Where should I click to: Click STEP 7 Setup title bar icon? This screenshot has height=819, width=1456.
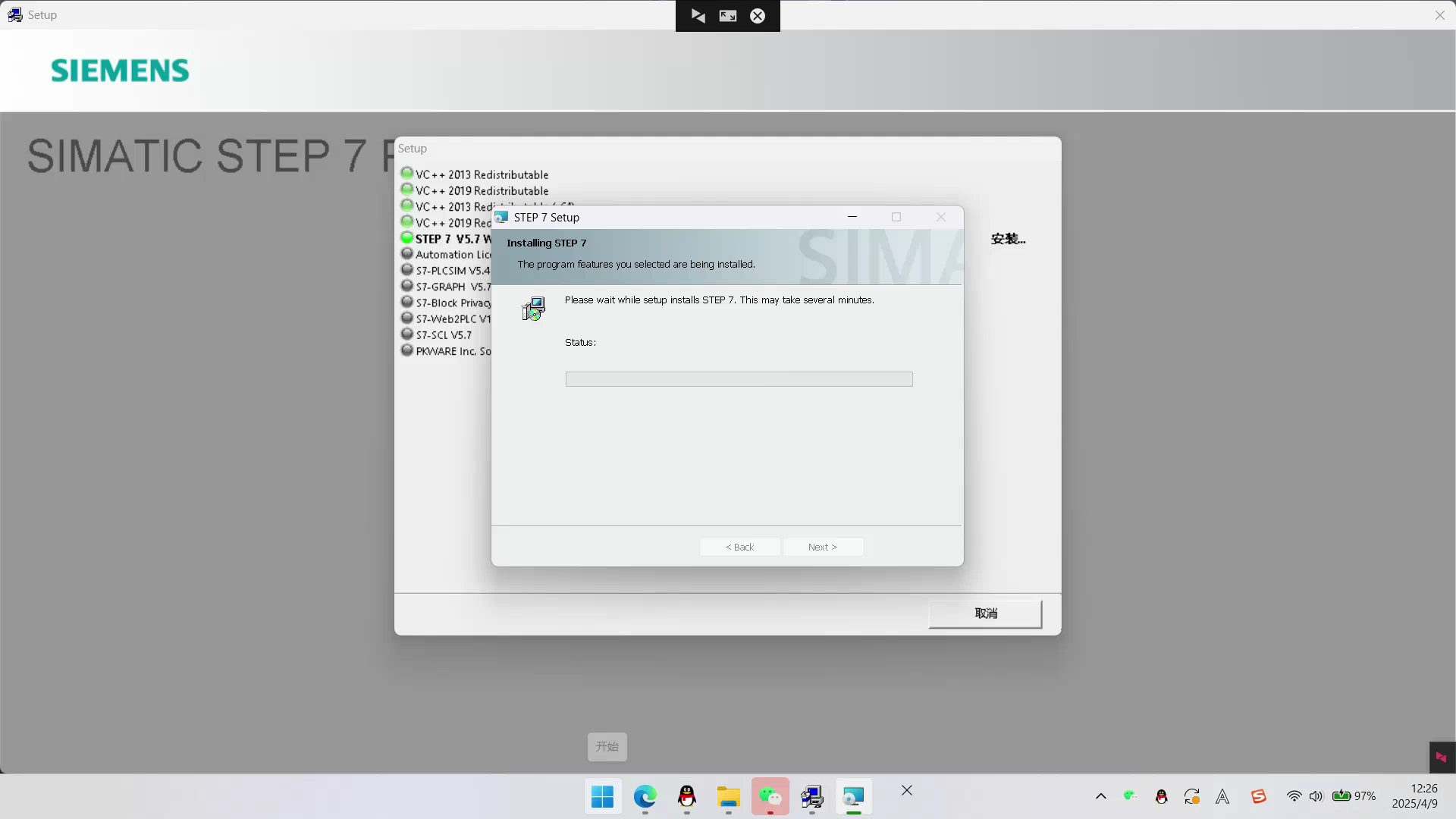501,217
